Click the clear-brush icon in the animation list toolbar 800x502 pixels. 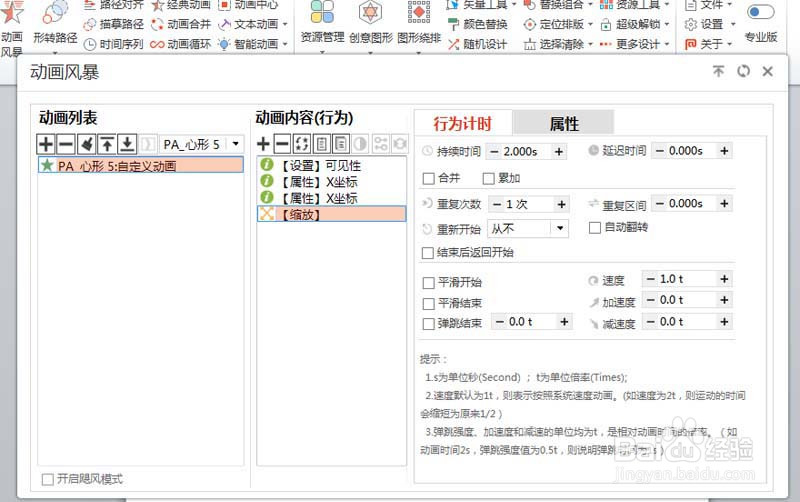pyautogui.click(x=87, y=144)
